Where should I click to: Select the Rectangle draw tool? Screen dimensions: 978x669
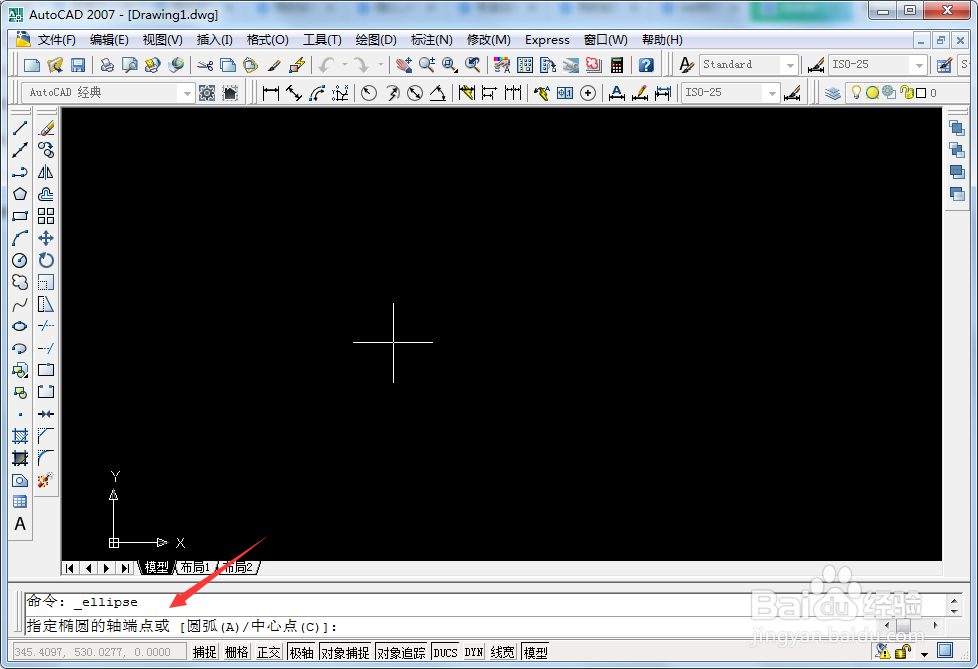[20, 216]
